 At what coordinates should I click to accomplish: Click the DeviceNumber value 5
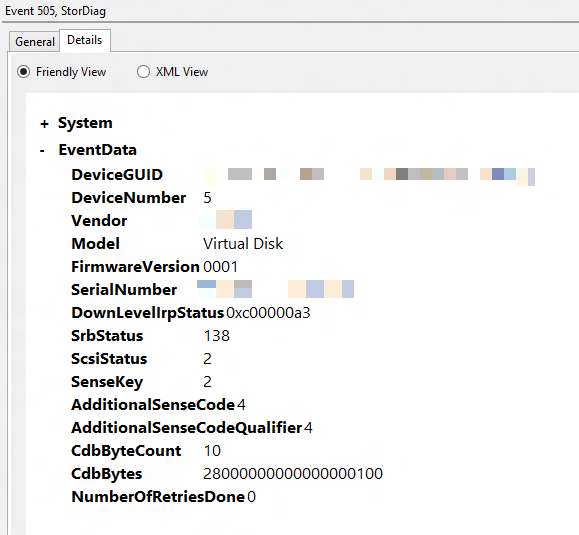click(207, 198)
